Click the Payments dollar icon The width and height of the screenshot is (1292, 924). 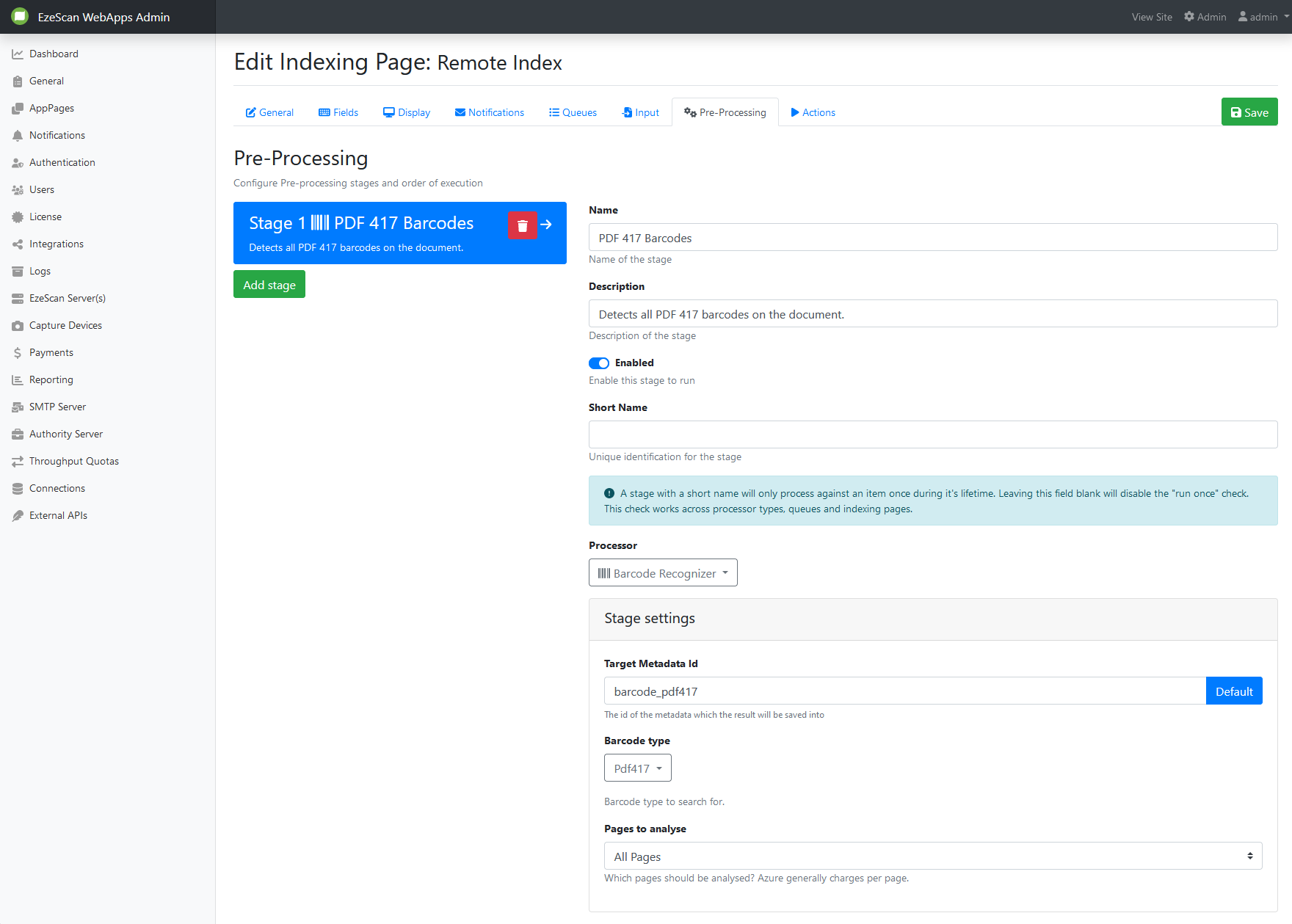pyautogui.click(x=18, y=353)
